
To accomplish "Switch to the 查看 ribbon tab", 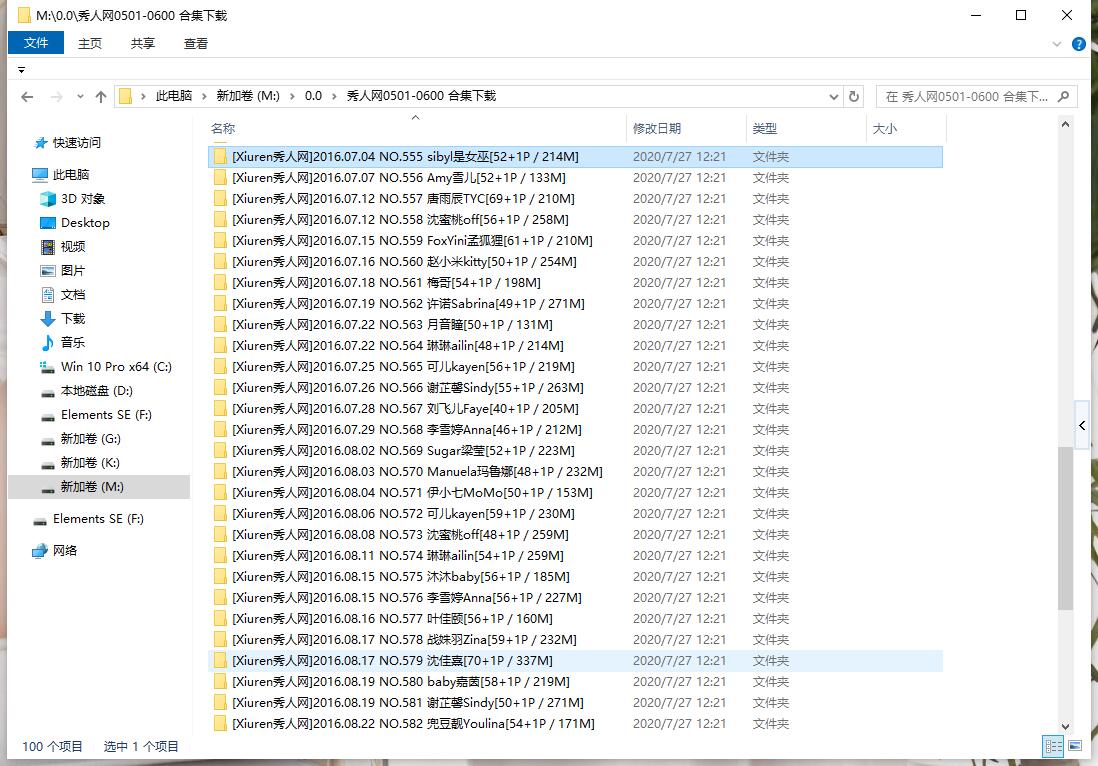I will point(196,43).
